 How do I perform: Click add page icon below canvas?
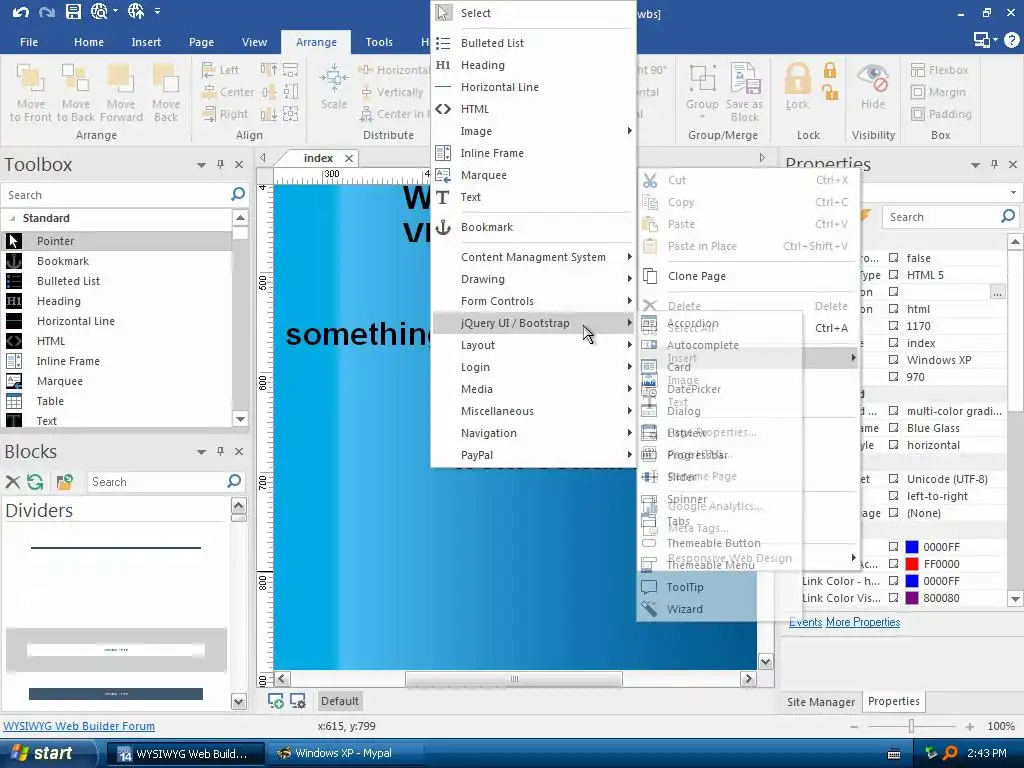pos(276,701)
